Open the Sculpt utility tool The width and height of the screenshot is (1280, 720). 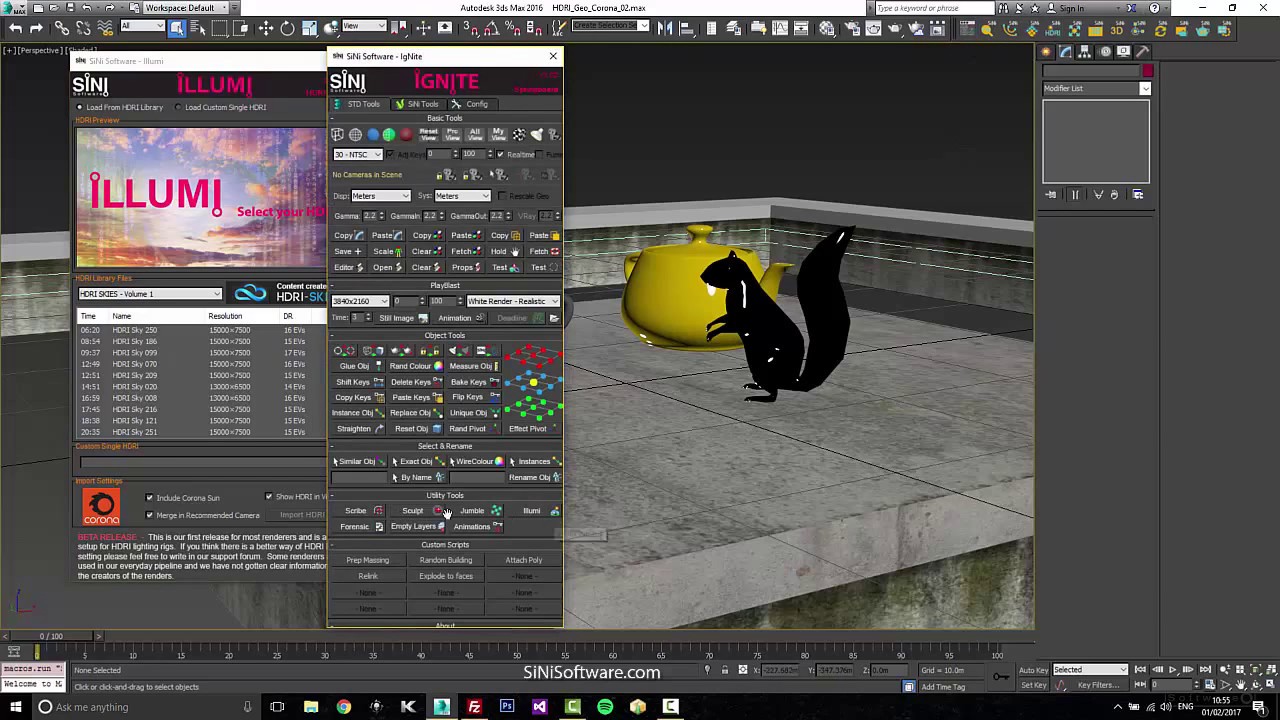(417, 511)
